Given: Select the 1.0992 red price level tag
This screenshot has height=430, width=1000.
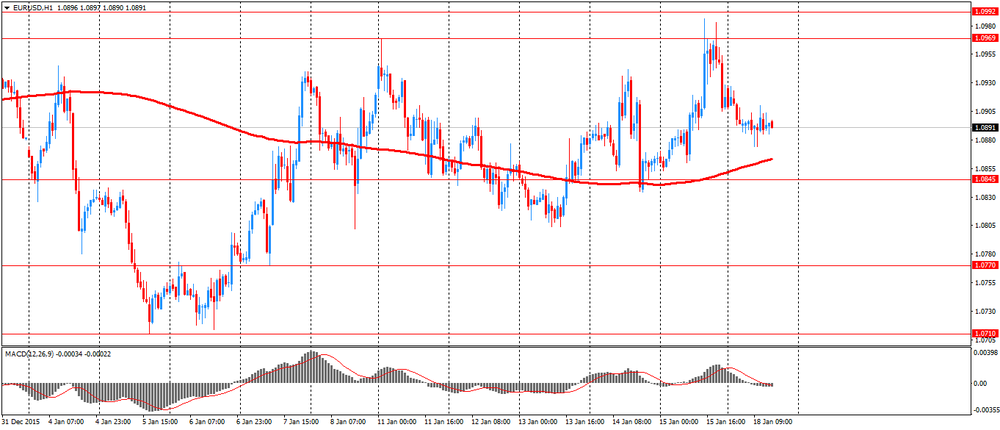Looking at the screenshot, I should coord(984,12).
